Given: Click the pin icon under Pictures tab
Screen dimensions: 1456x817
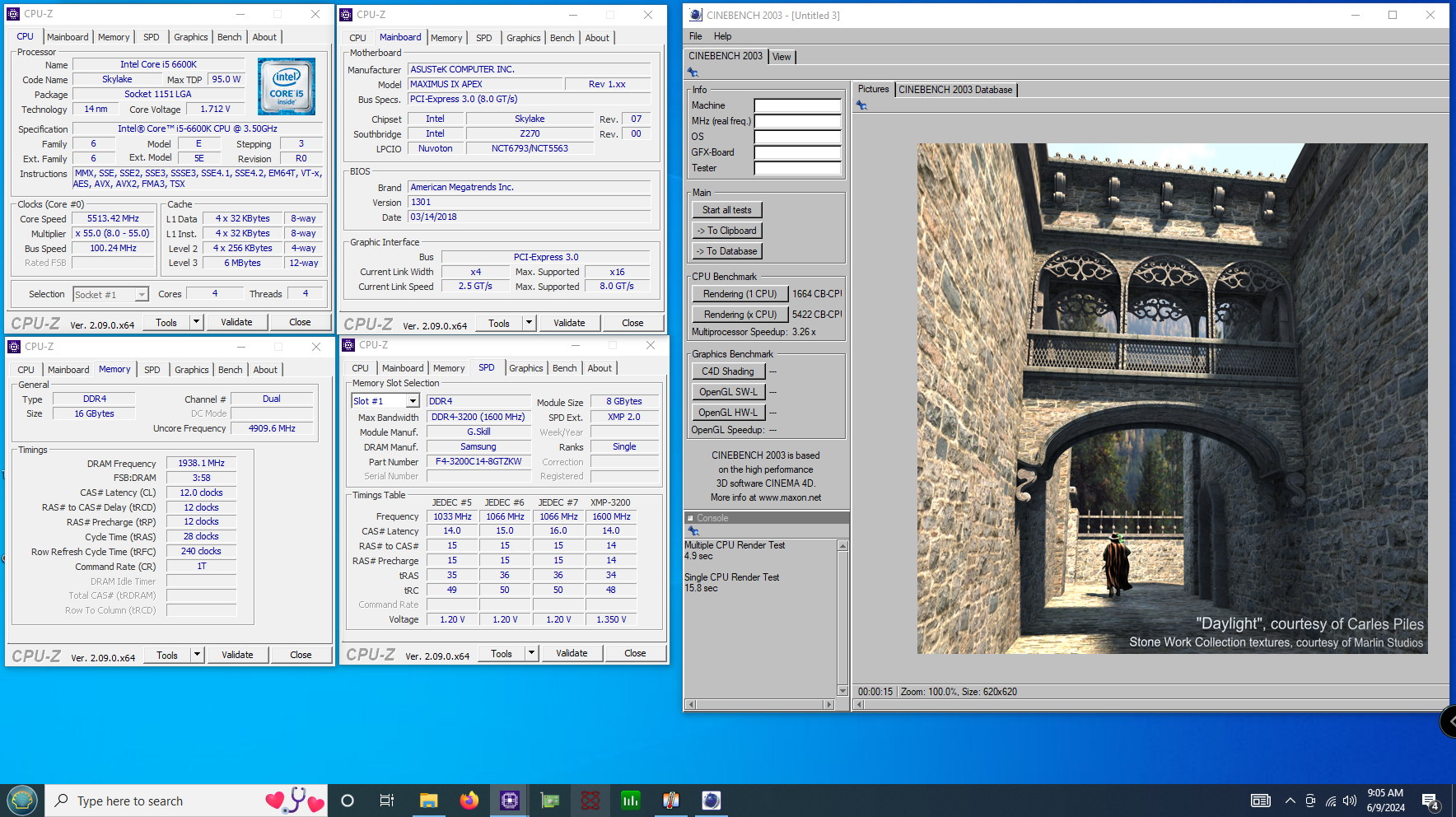Looking at the screenshot, I should click(x=861, y=105).
